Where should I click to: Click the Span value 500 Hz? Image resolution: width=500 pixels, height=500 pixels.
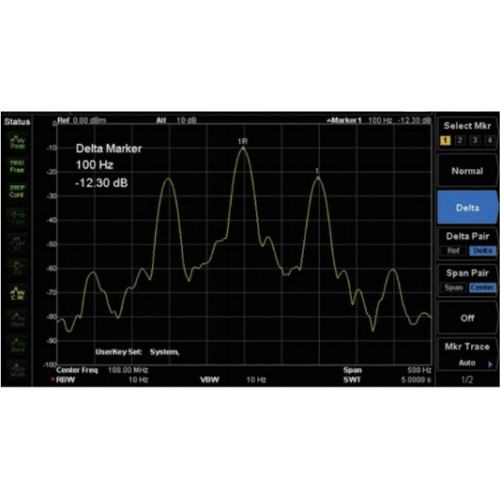[x=419, y=370]
